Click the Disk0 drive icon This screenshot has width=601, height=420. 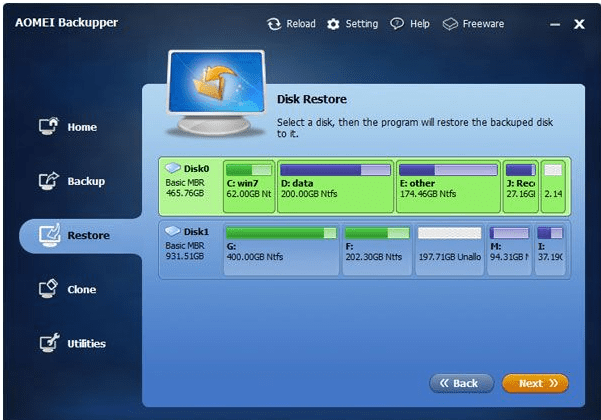click(x=173, y=167)
